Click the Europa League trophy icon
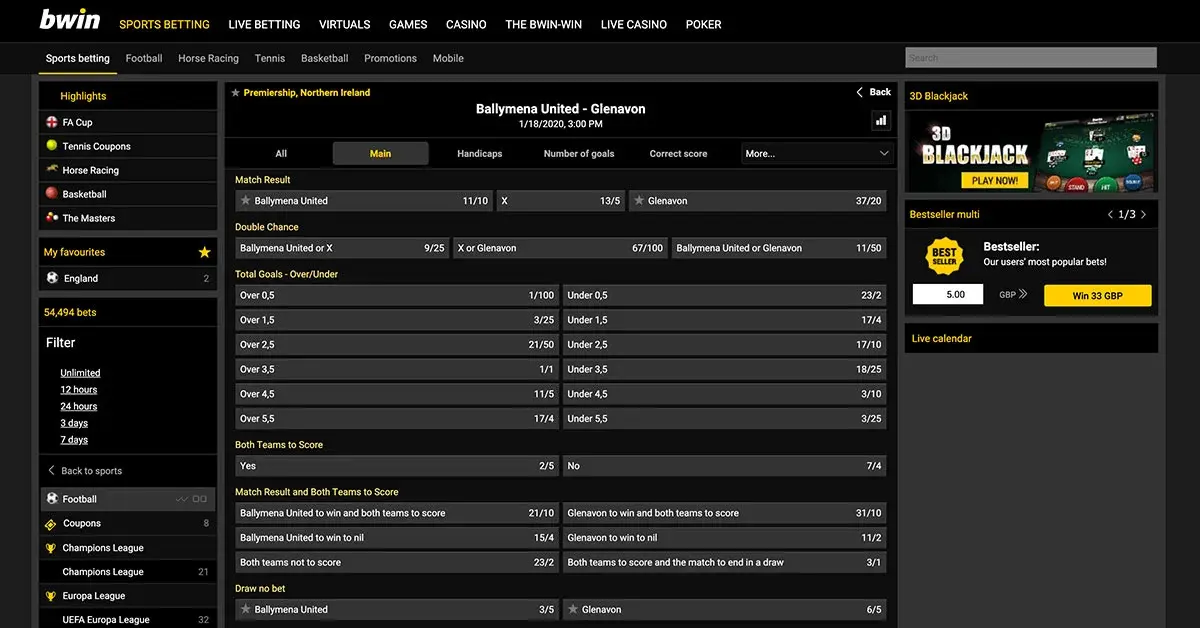Screen dimensions: 1200x628 51,596
